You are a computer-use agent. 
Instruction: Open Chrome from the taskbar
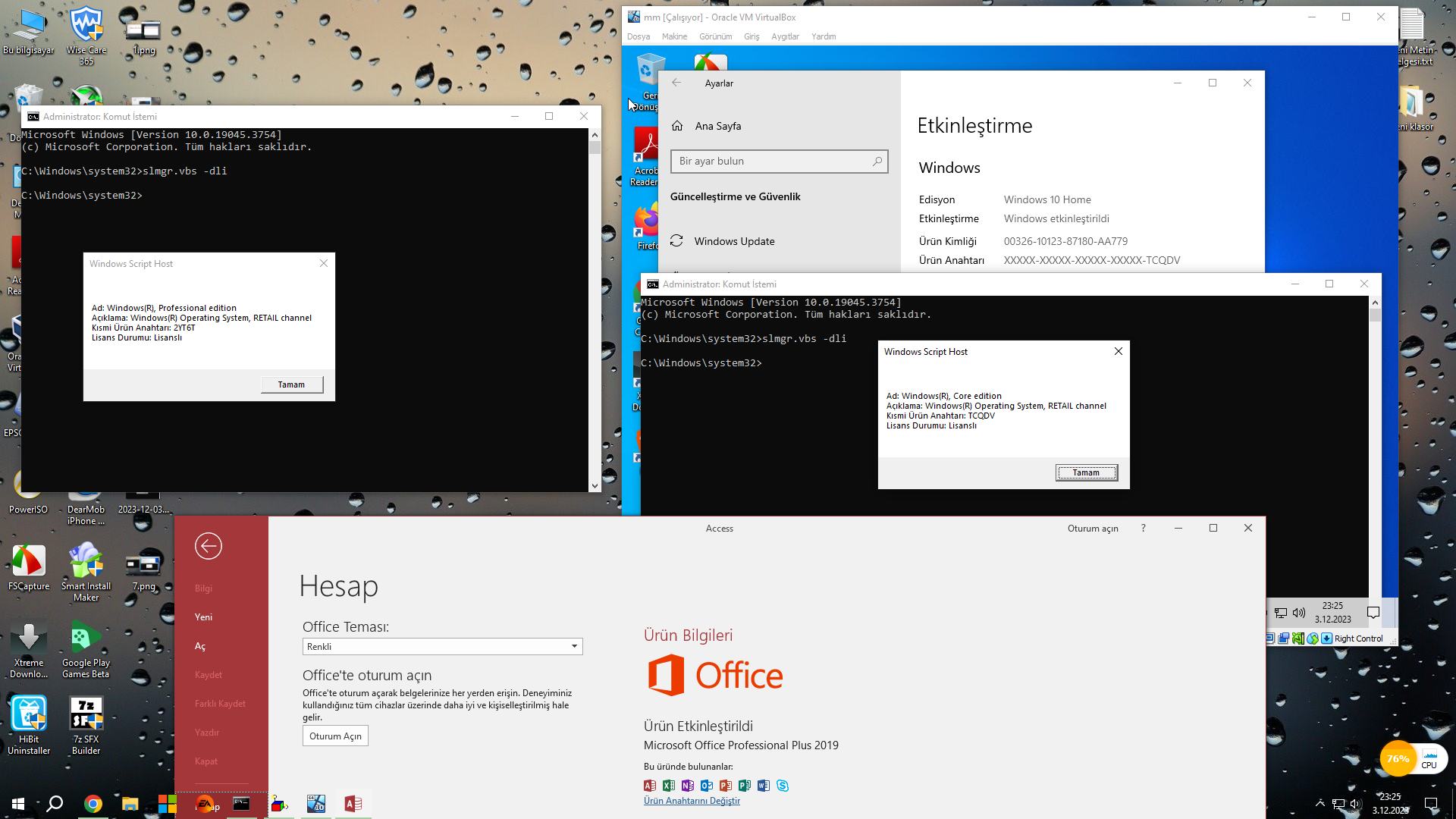93,804
